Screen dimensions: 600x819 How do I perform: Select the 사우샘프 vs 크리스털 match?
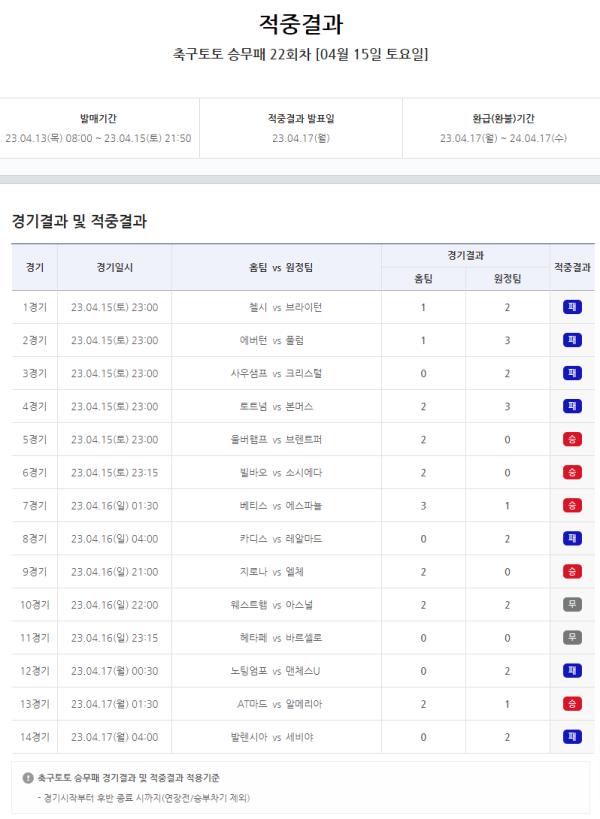(x=276, y=373)
